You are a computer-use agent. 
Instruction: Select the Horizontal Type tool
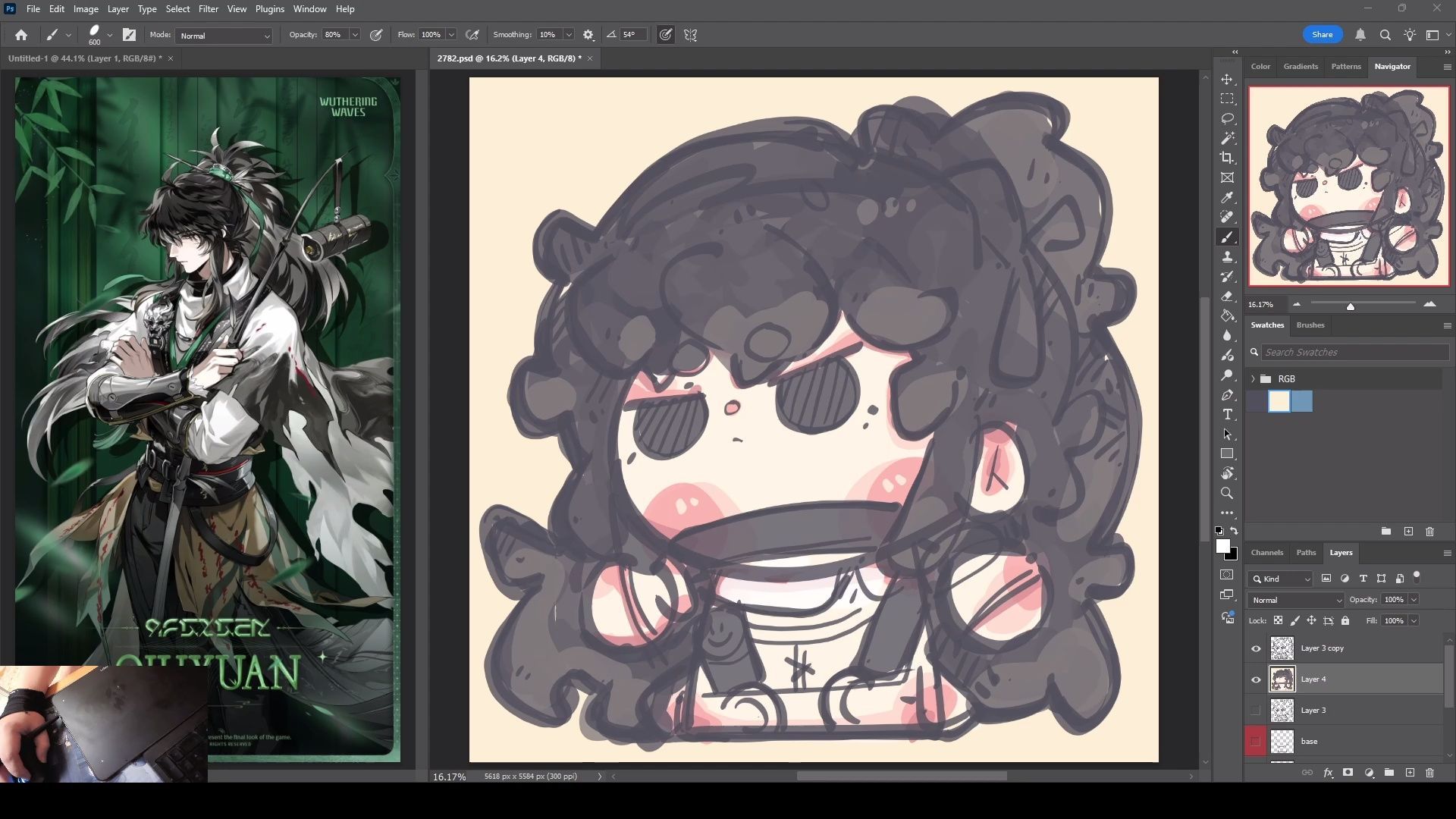click(1227, 415)
